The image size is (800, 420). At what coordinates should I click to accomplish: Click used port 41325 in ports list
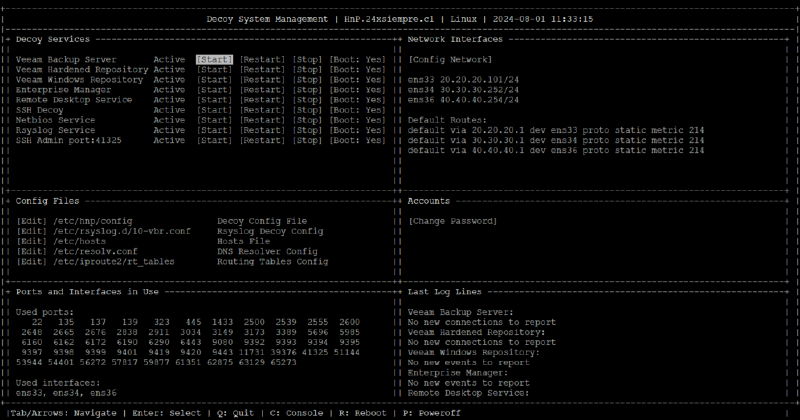pyautogui.click(x=315, y=353)
